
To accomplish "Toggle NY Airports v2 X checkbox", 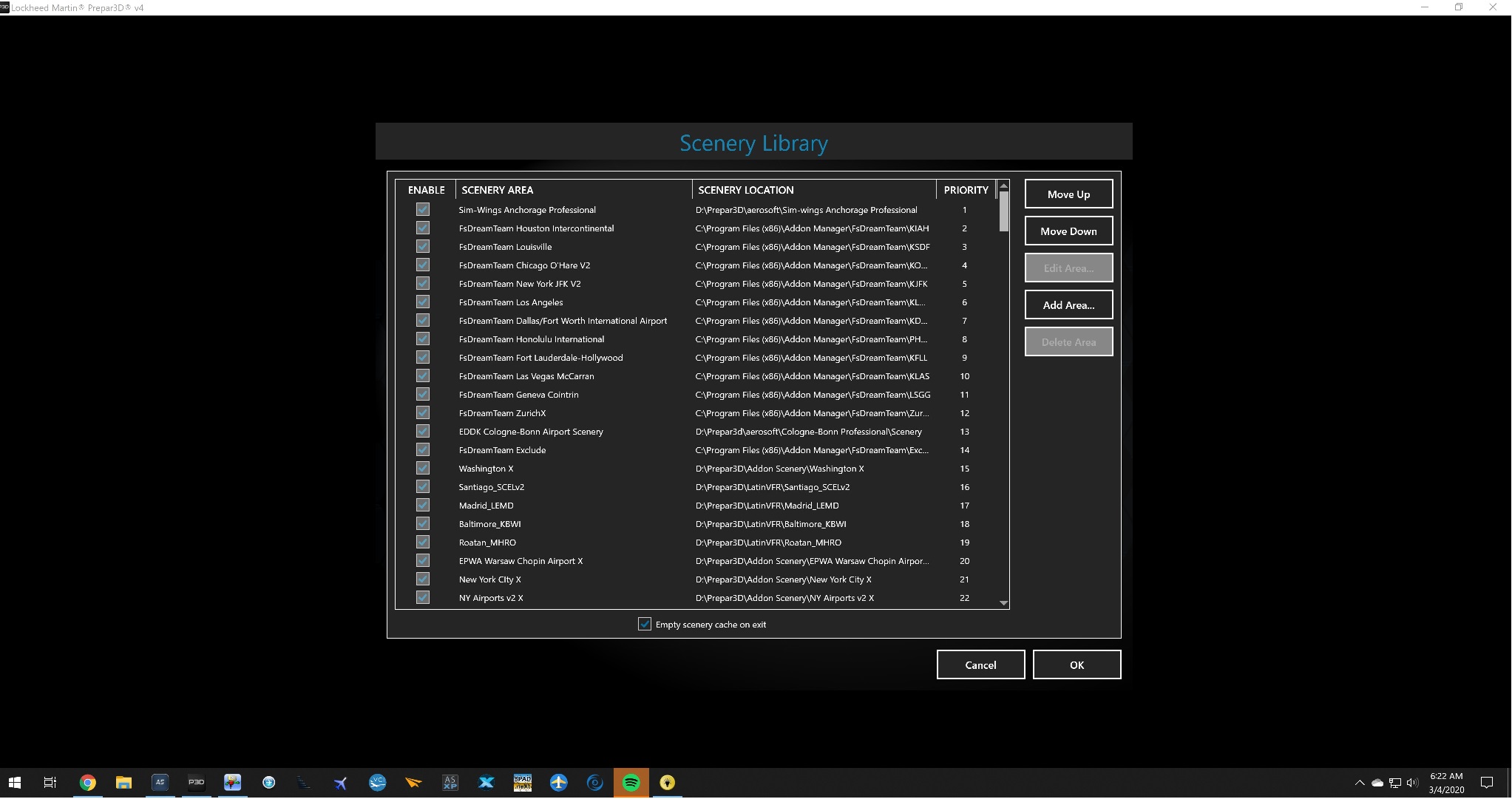I will pyautogui.click(x=423, y=598).
